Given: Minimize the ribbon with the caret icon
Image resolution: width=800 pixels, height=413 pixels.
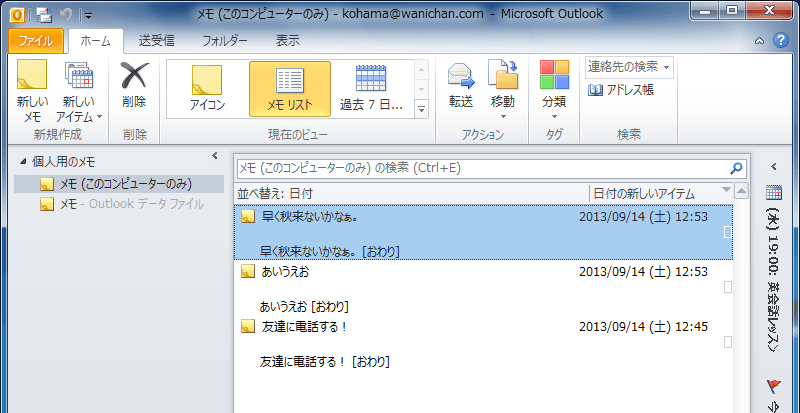Looking at the screenshot, I should pos(759,41).
